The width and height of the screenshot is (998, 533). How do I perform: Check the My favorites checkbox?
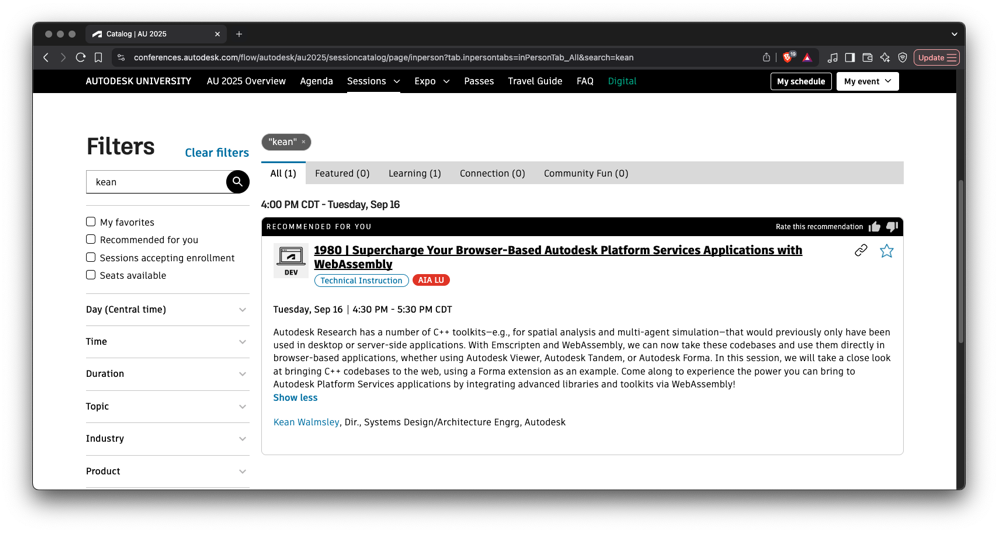[x=91, y=222]
